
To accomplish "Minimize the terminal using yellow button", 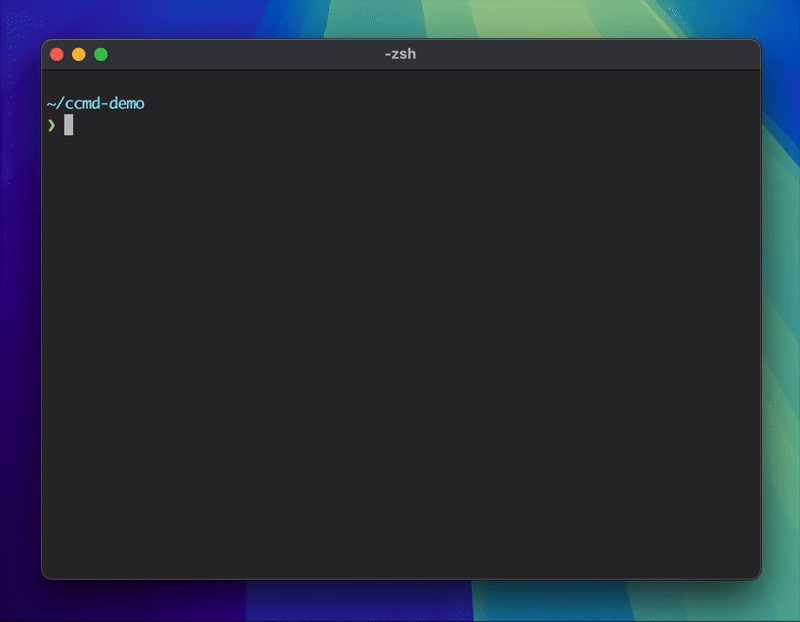I will coord(79,55).
